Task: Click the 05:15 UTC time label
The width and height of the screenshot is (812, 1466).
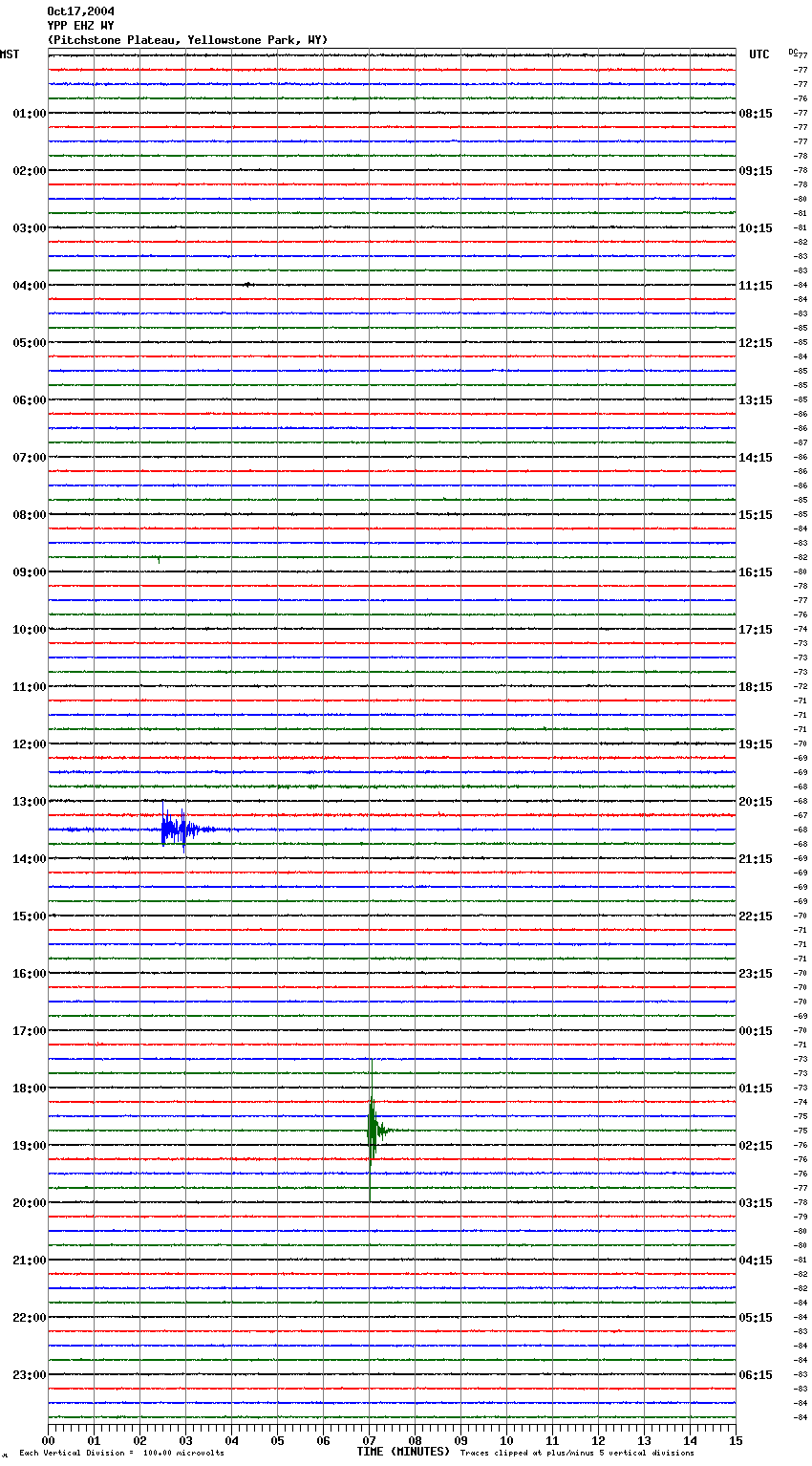Action: pos(756,1318)
